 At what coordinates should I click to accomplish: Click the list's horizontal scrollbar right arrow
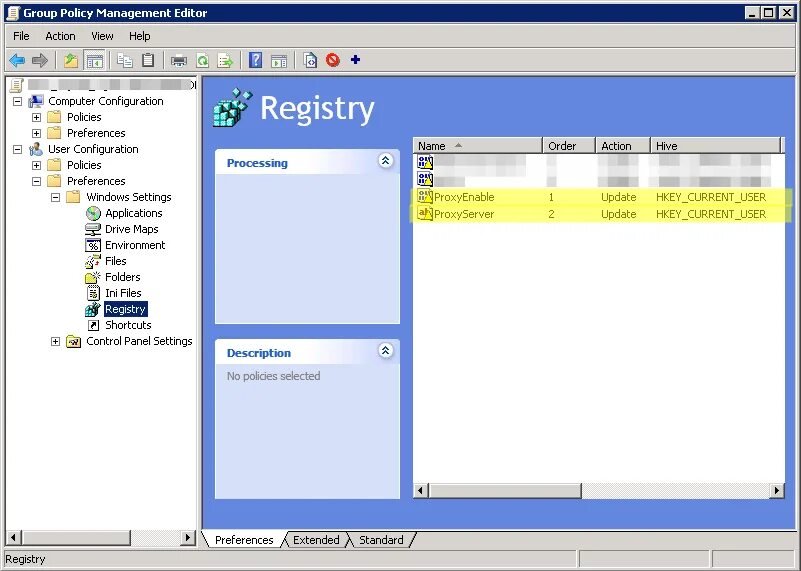tap(777, 491)
